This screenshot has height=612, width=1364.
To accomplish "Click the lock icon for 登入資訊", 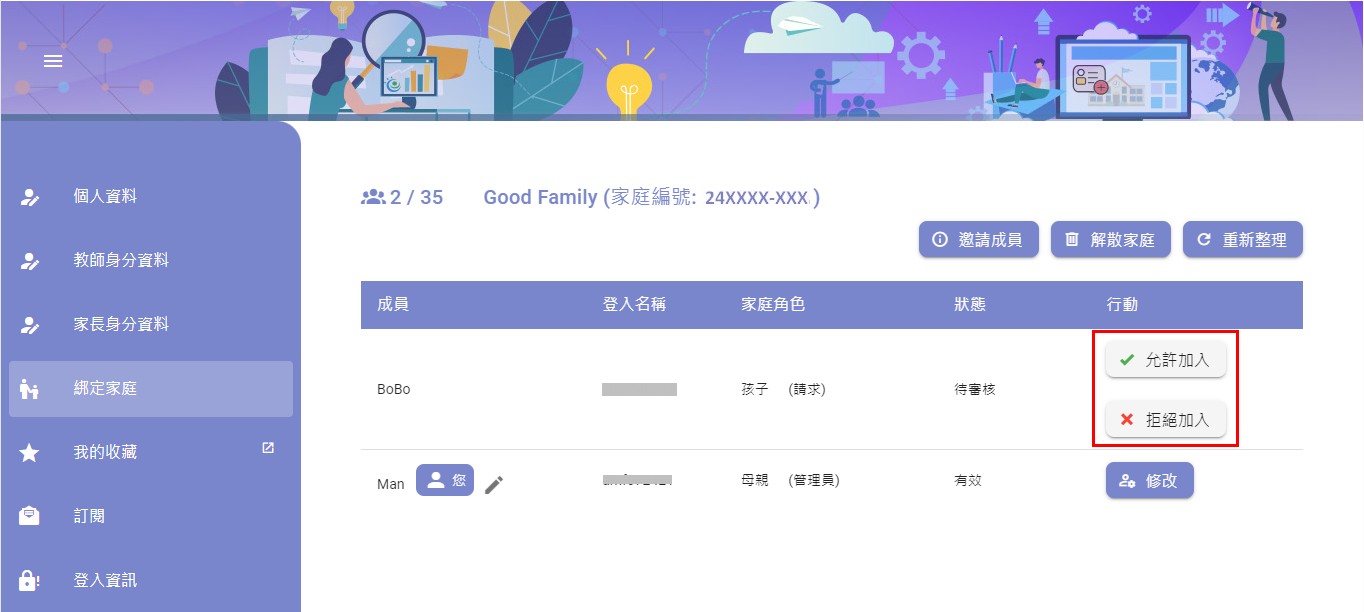I will click(x=30, y=581).
